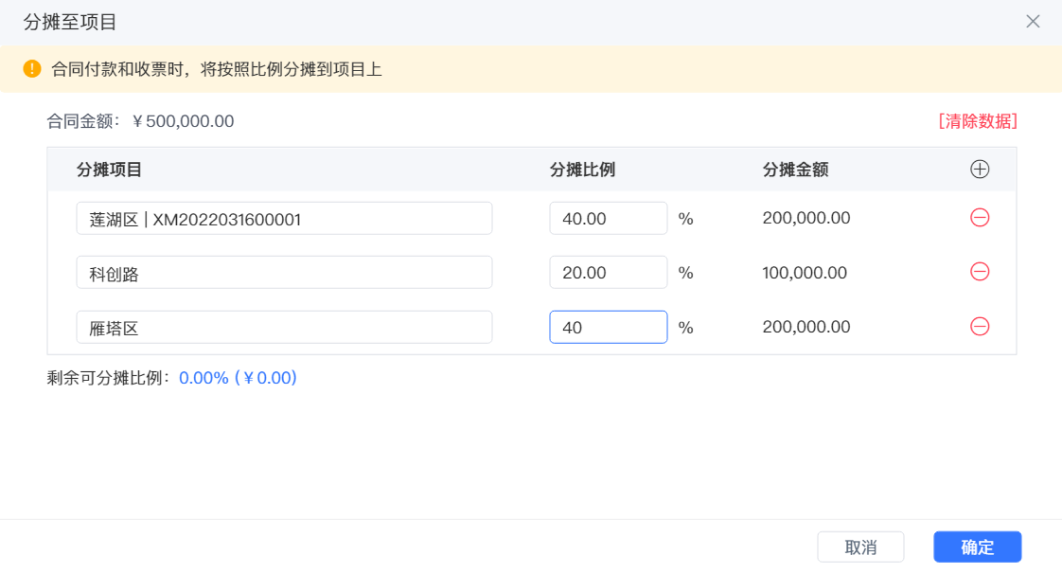The image size is (1062, 574).
Task: Click remaining ratio 0.00% (￥0.00)
Action: 238,377
